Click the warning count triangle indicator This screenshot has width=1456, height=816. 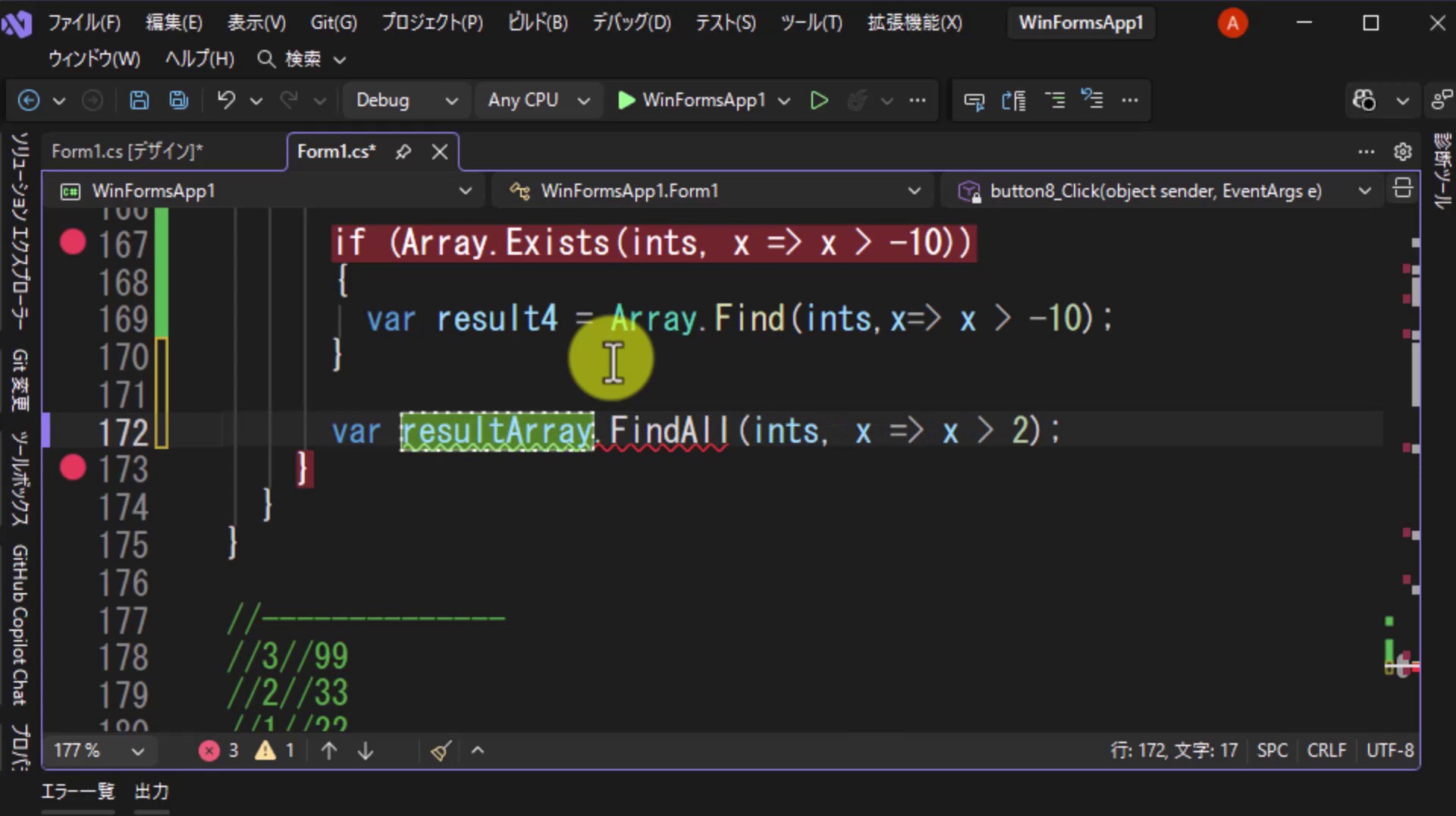[275, 751]
